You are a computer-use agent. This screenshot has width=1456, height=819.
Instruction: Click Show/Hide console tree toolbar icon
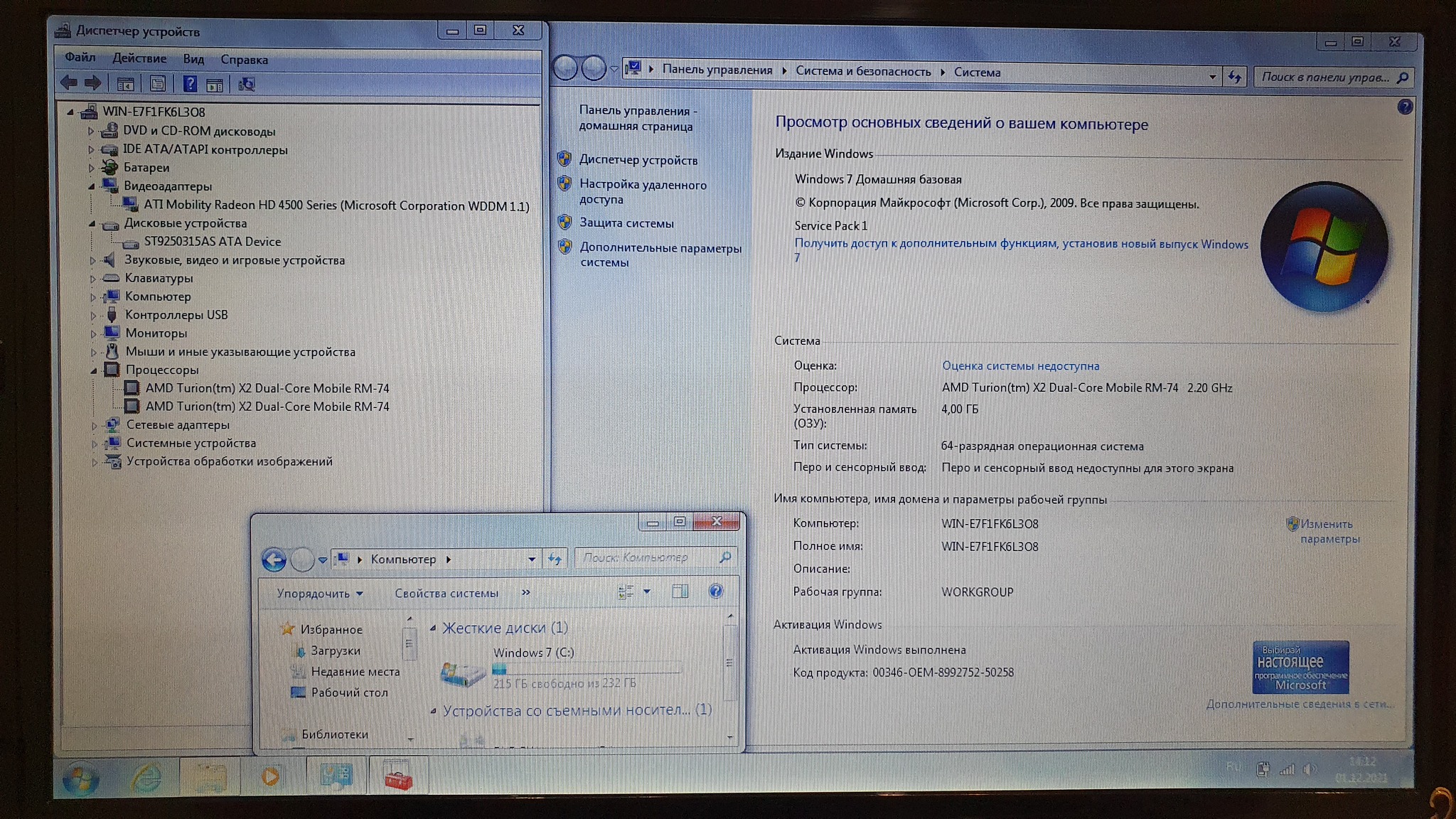pyautogui.click(x=125, y=84)
